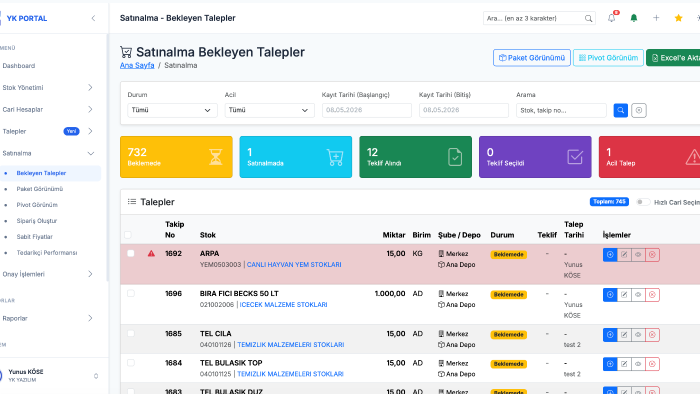Collapse the Satınalma menu
700x394 pixels.
(48, 153)
